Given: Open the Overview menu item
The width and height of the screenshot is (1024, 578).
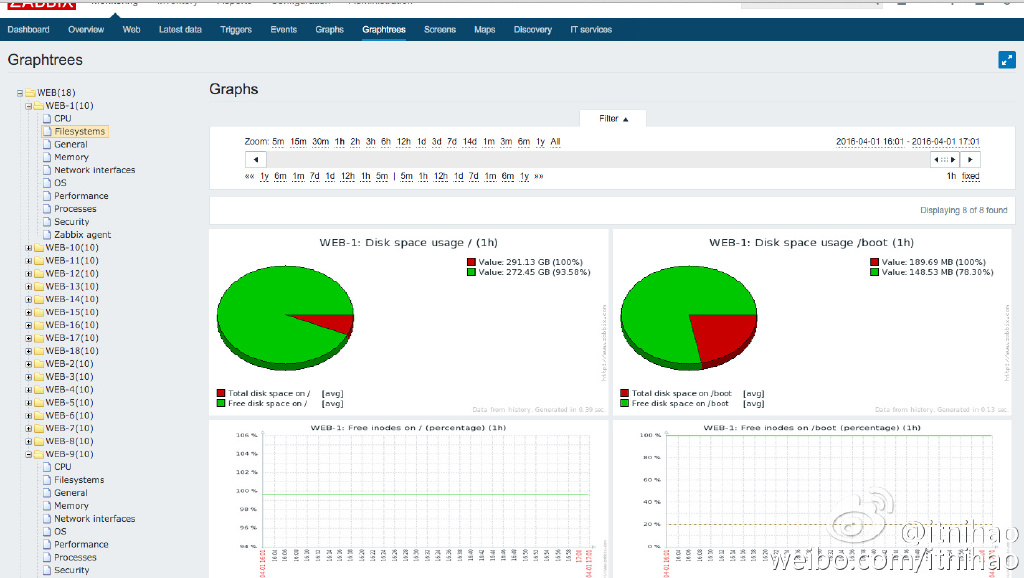Looking at the screenshot, I should point(86,30).
